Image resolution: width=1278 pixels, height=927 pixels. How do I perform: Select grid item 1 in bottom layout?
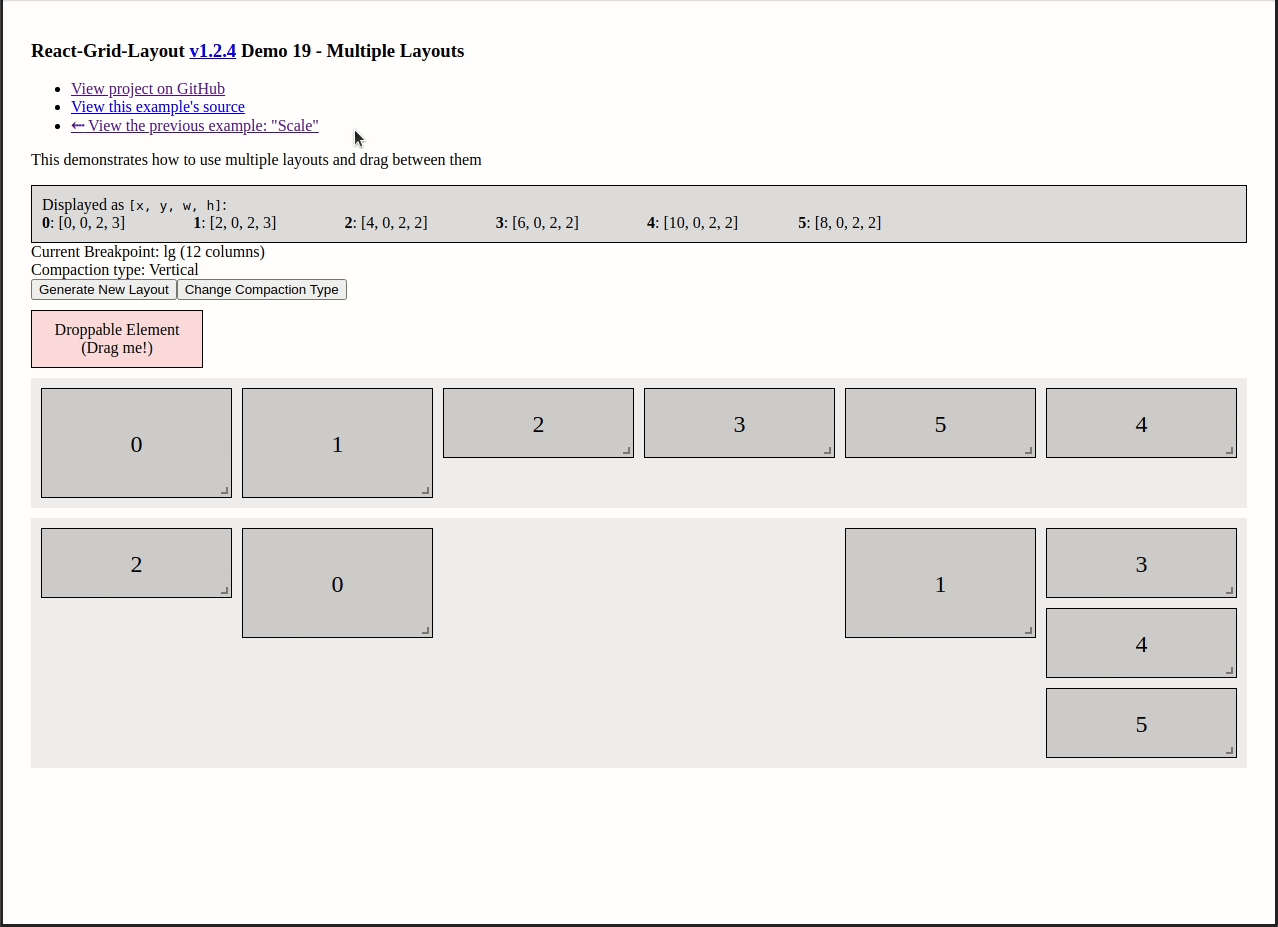pyautogui.click(x=940, y=583)
